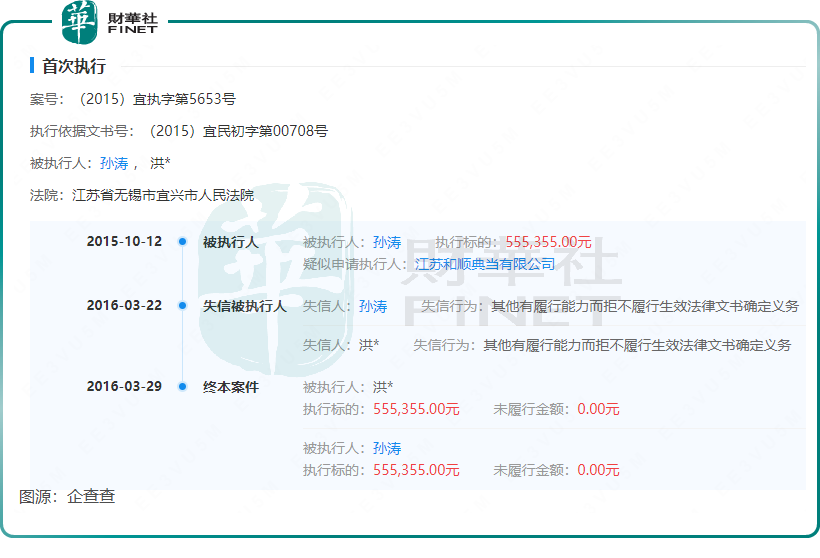
Task: Click 孙涛 link next to 失信人
Action: [x=373, y=306]
